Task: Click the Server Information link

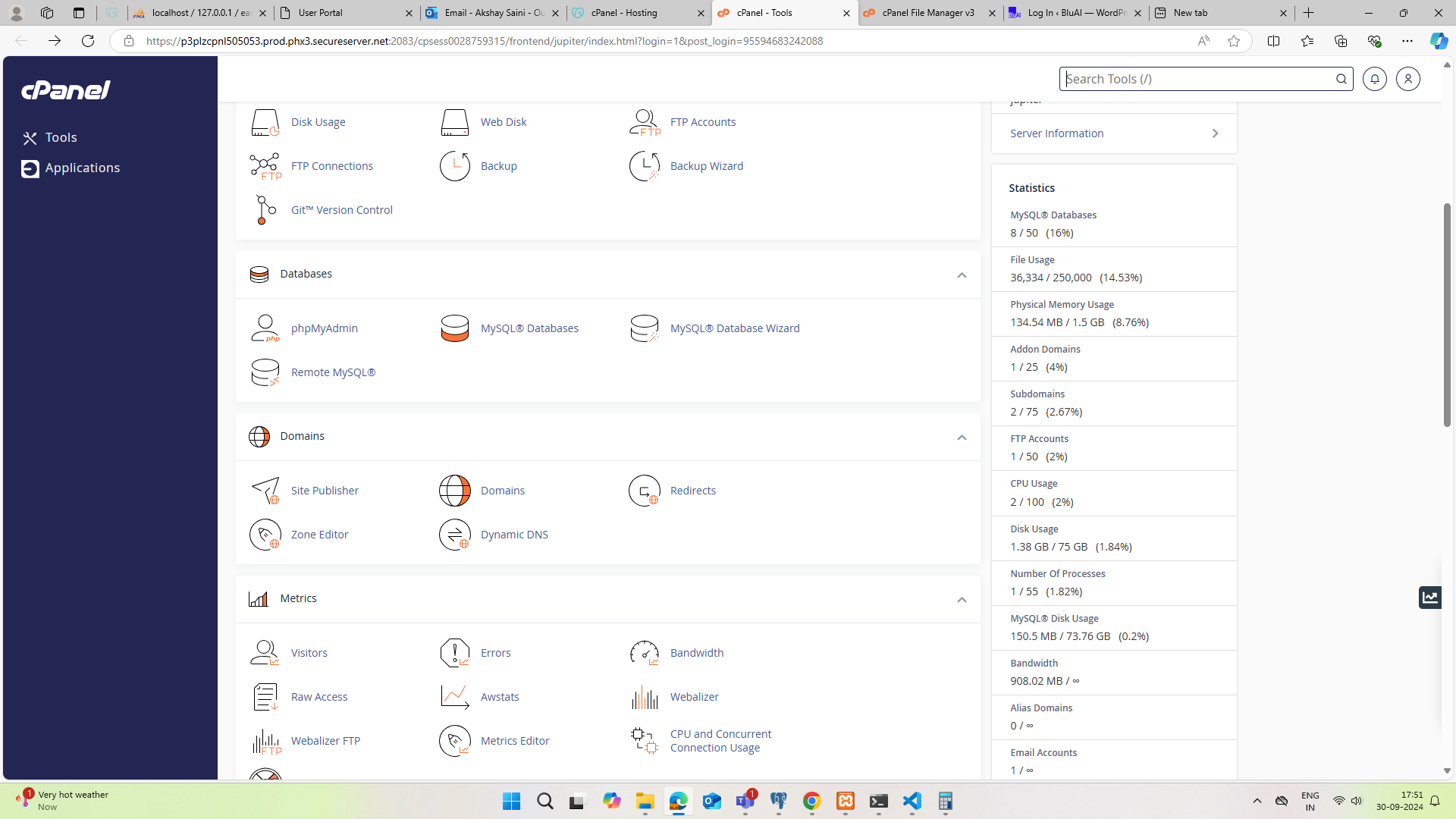Action: pyautogui.click(x=1056, y=133)
